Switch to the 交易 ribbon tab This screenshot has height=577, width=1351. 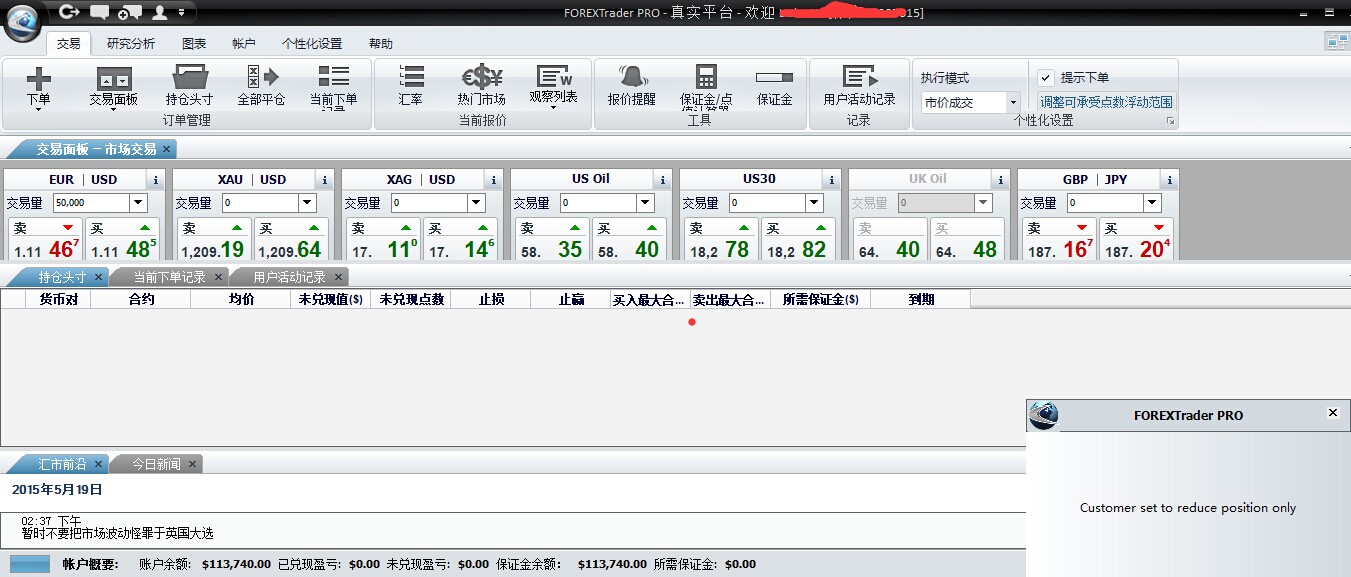(68, 43)
